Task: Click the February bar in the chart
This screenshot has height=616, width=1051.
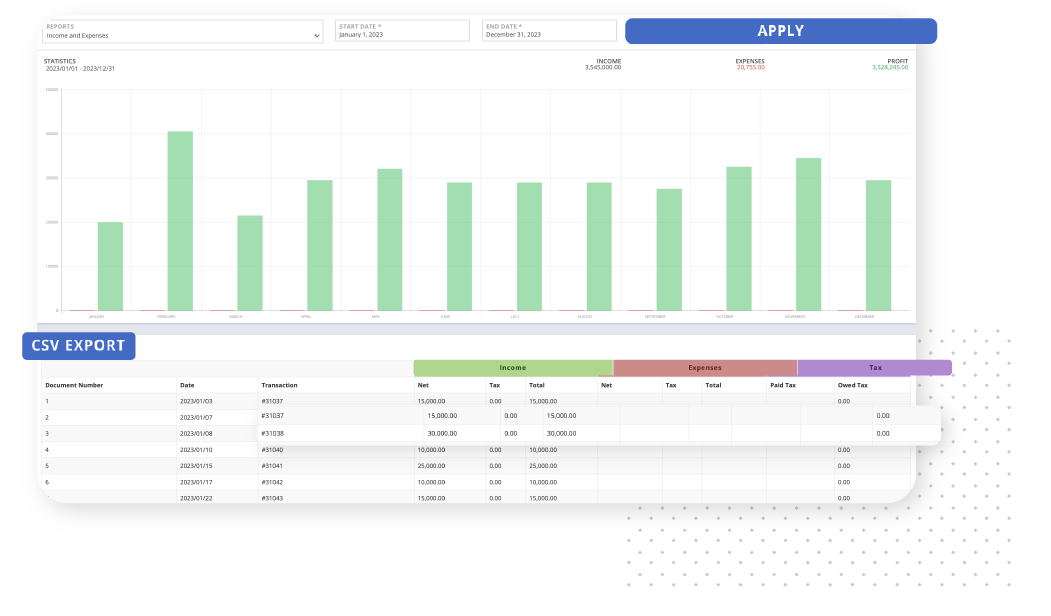Action: tap(180, 221)
